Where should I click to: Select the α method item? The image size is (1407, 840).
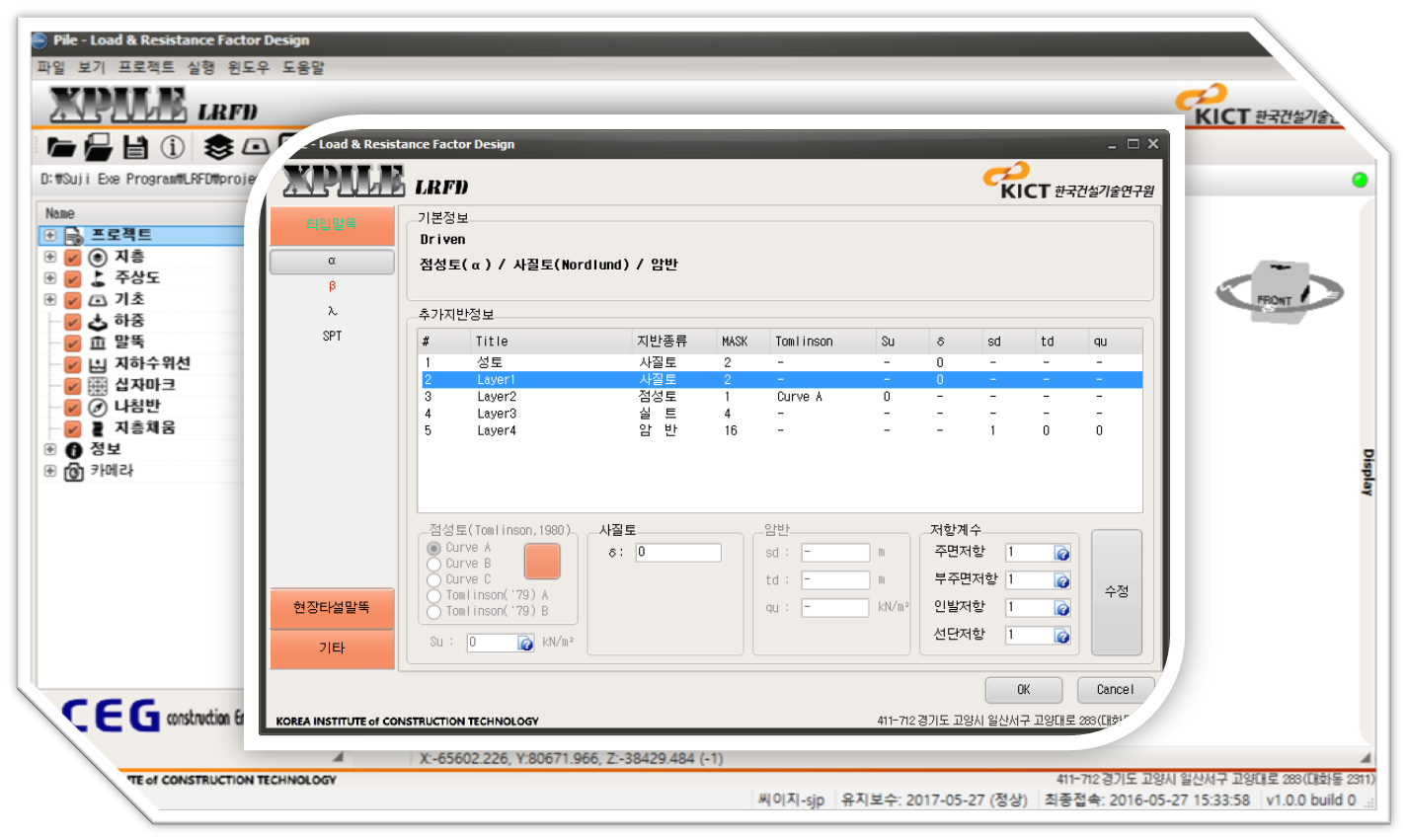click(332, 262)
